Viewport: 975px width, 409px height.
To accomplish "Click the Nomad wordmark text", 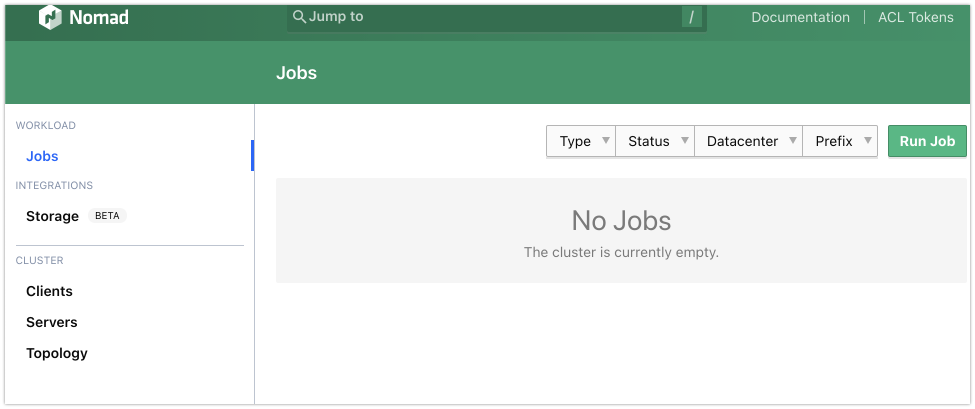I will coord(98,17).
